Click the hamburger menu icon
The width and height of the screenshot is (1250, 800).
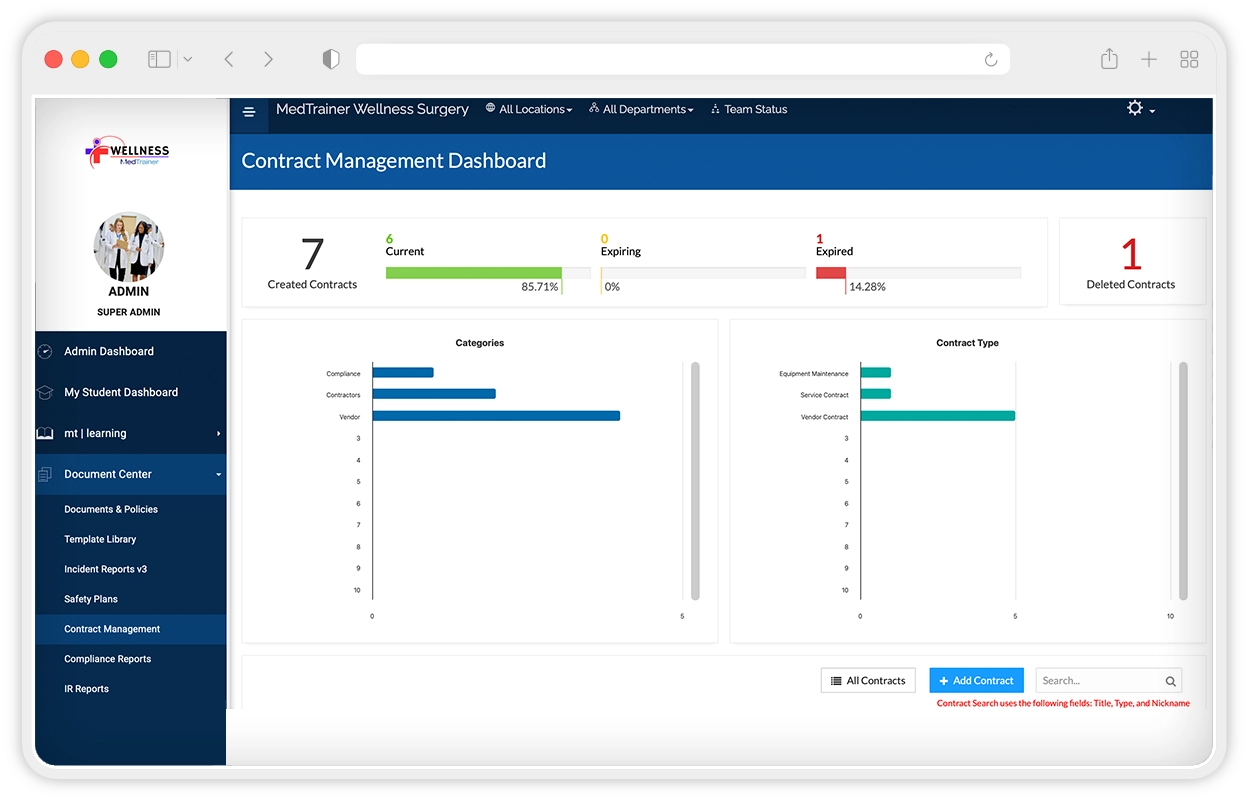(x=249, y=112)
